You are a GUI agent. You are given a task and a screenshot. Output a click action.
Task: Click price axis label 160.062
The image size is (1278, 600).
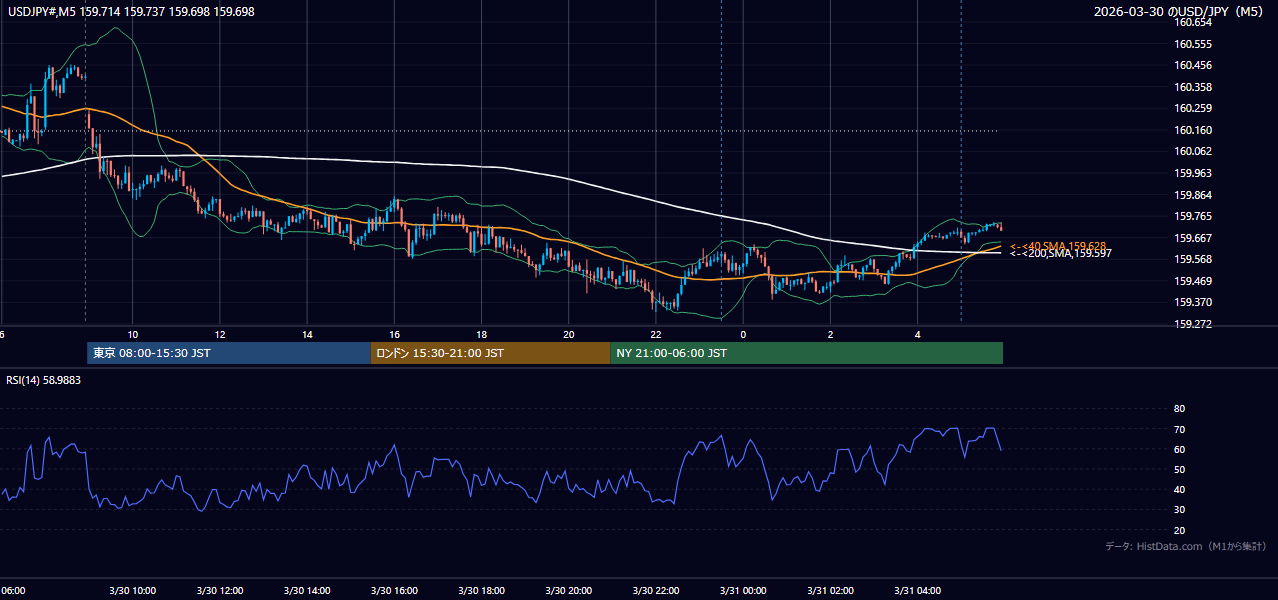pos(1193,151)
